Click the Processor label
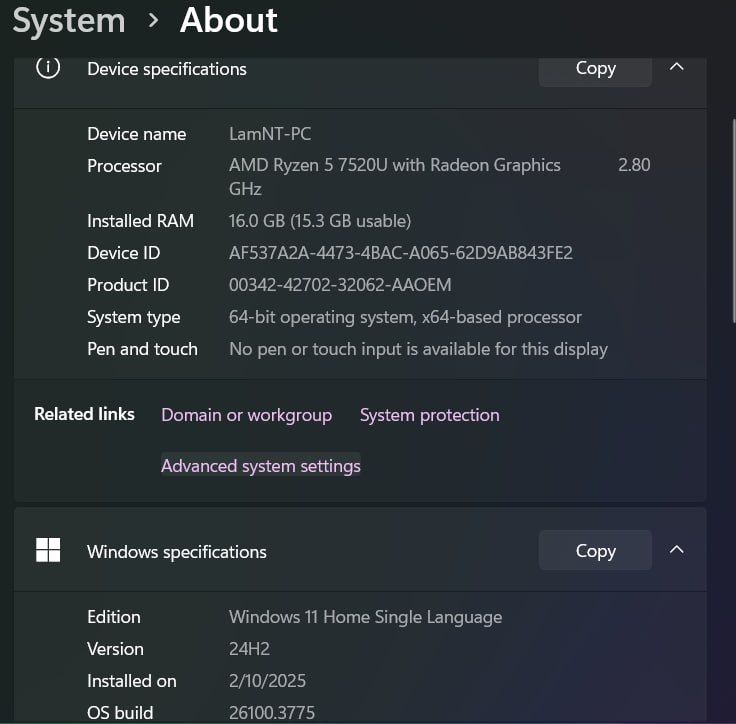Screen dimensions: 736x724 [124, 166]
